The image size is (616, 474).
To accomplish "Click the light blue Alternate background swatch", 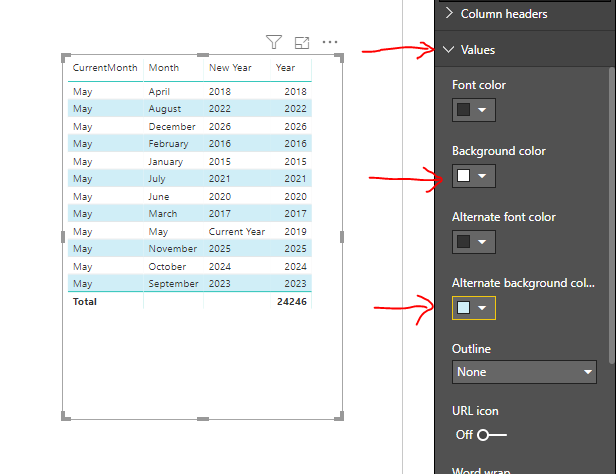I will click(x=464, y=307).
